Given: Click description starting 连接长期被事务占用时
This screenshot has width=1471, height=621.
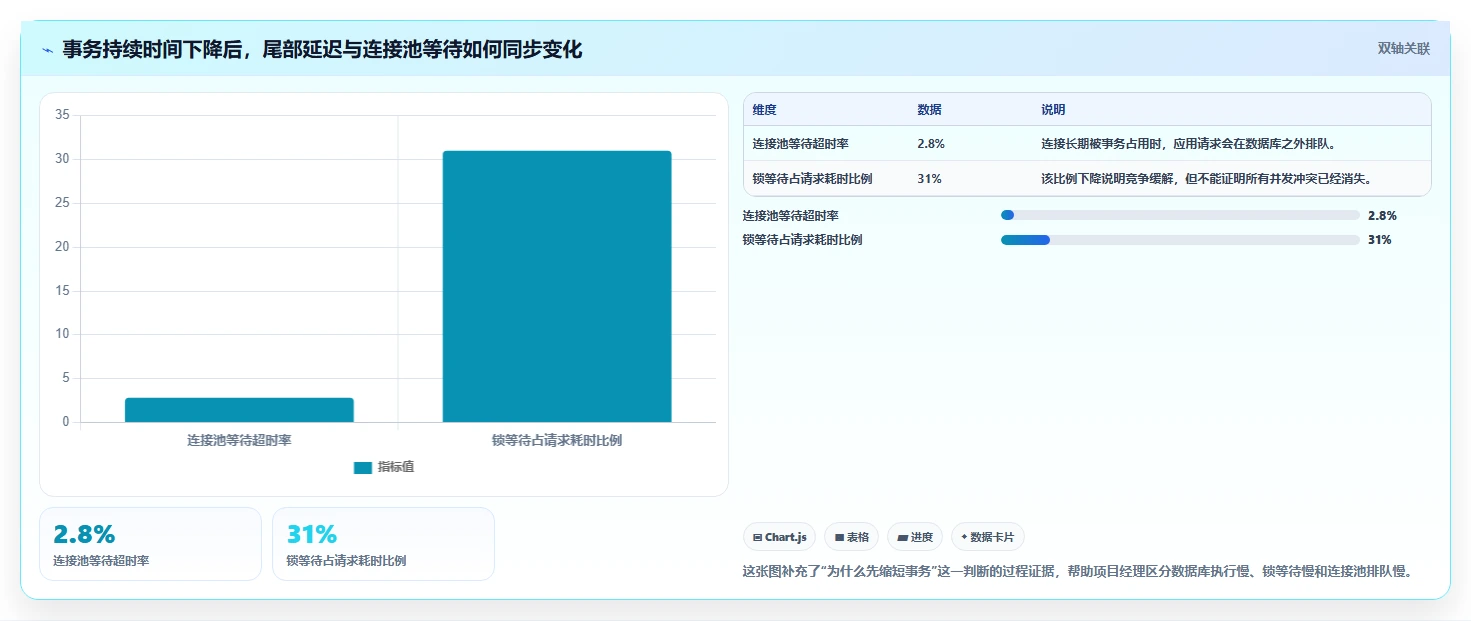Looking at the screenshot, I should (1189, 144).
